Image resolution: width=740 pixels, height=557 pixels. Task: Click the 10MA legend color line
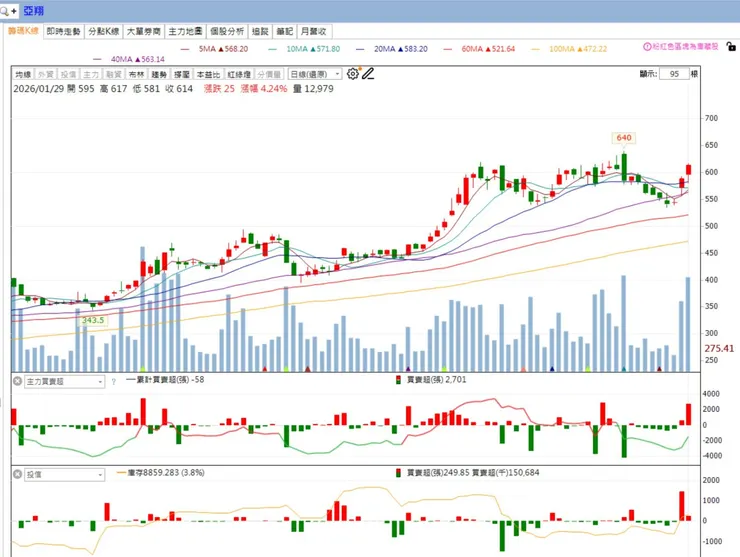click(273, 49)
